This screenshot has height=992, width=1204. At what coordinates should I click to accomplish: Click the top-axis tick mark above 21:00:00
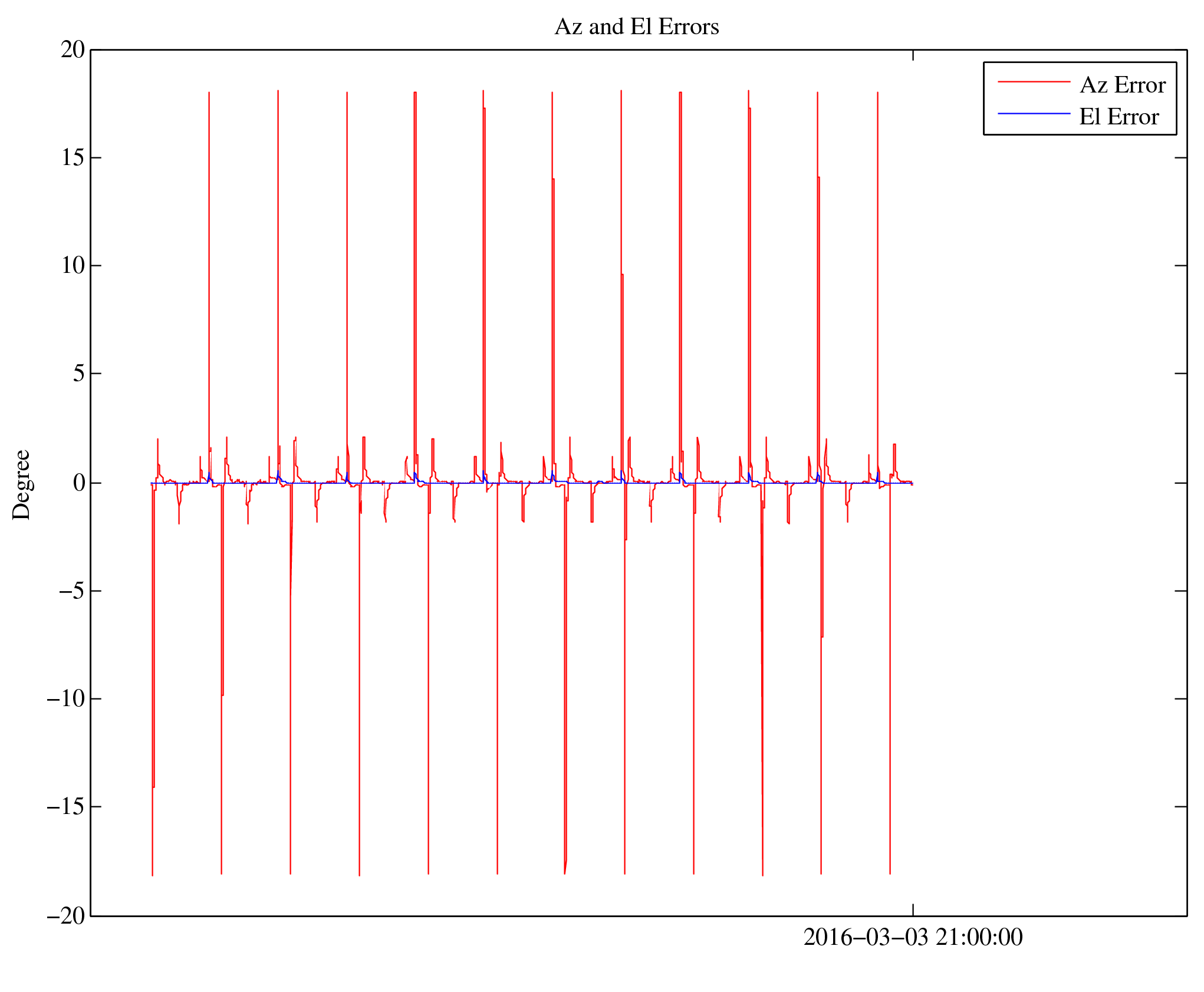(x=913, y=55)
